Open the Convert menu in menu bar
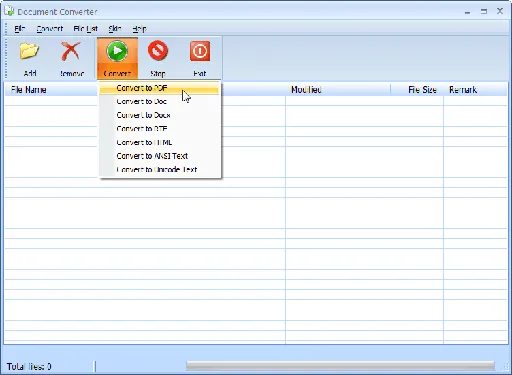Image resolution: width=512 pixels, height=375 pixels. [49, 29]
